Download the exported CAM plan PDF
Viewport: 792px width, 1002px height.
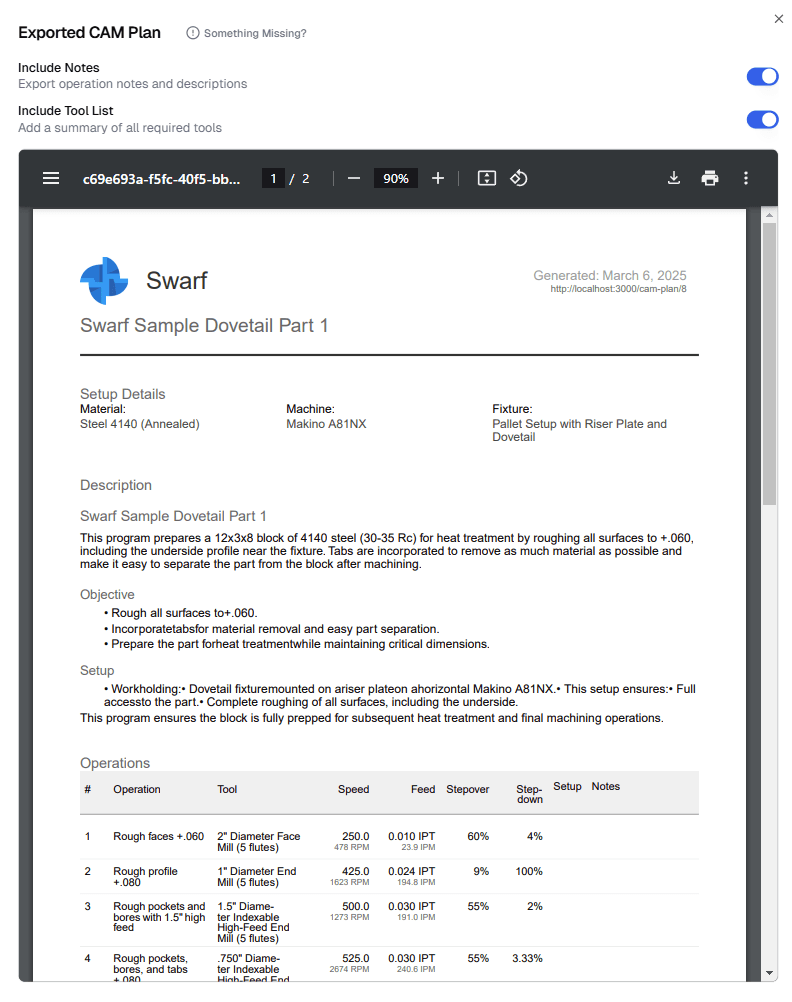(674, 178)
